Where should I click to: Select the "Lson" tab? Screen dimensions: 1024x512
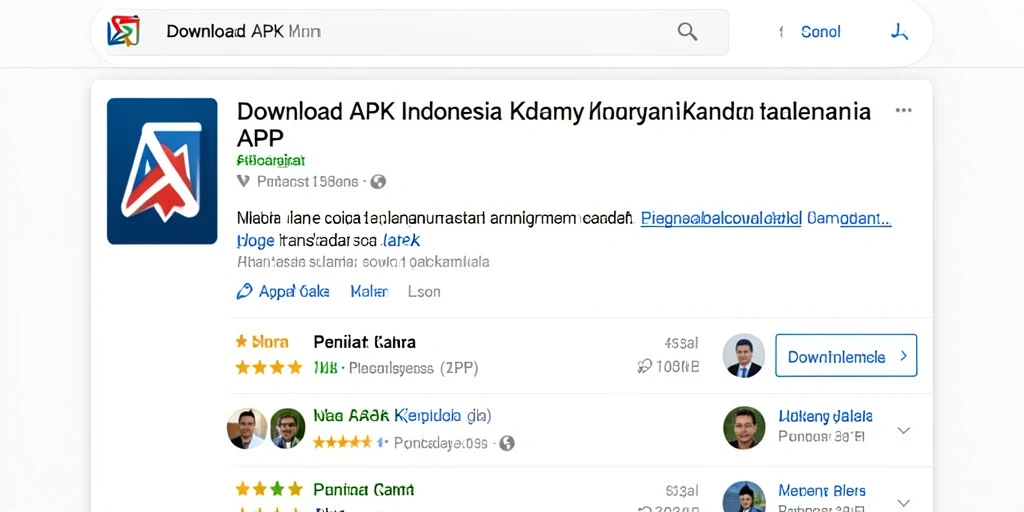[x=424, y=291]
